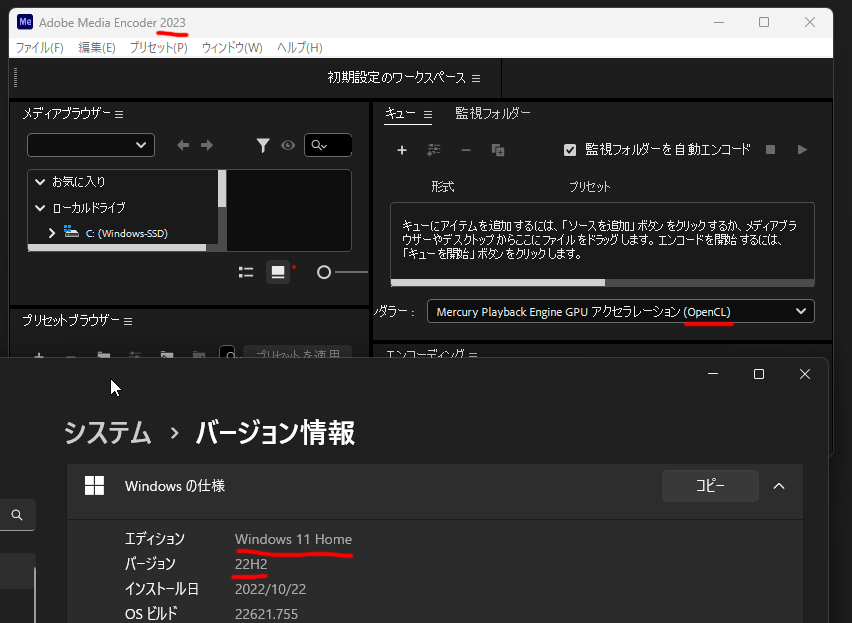Click the コピー button for Windows の仕様
The image size is (852, 623).
(x=710, y=486)
